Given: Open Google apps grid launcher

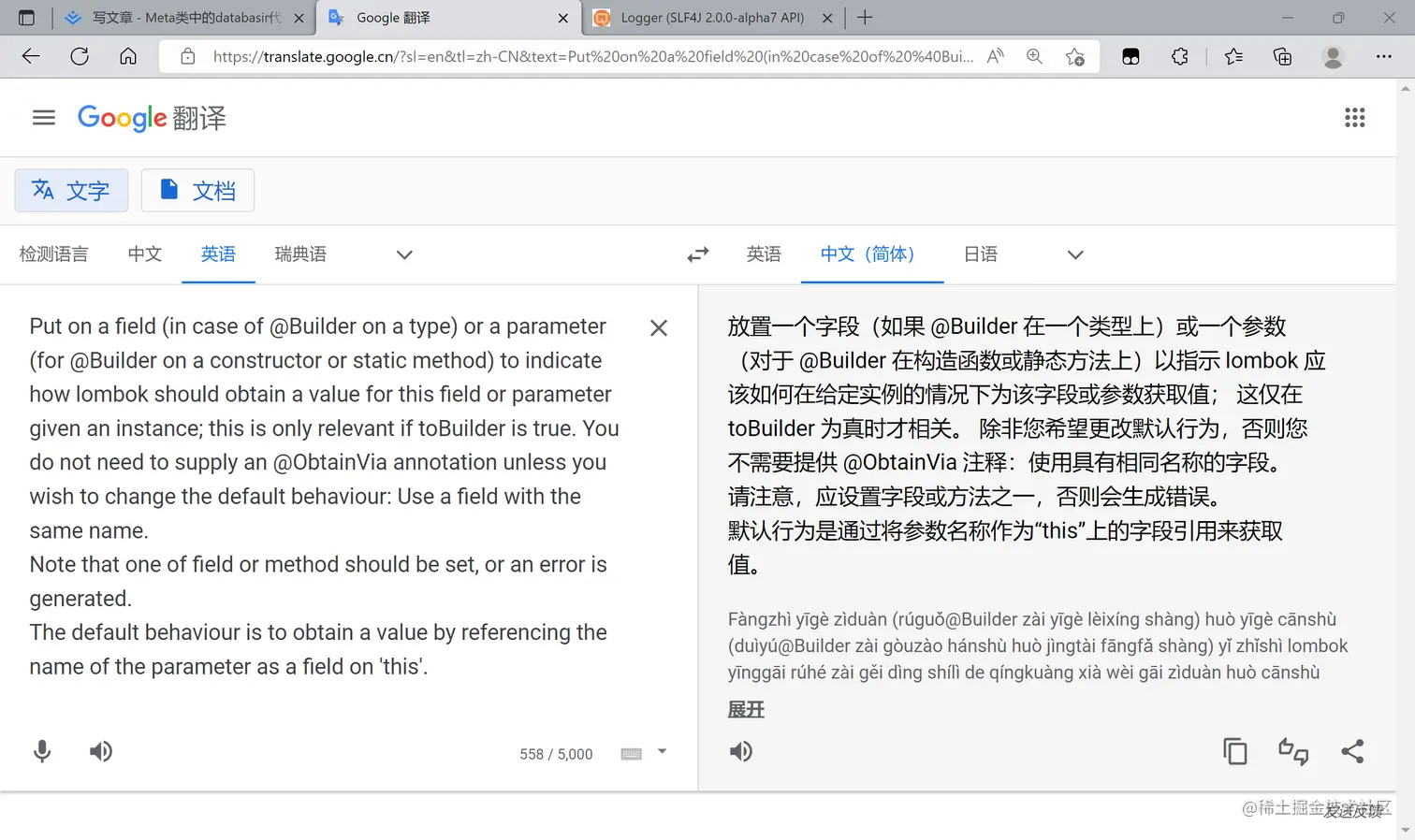Looking at the screenshot, I should [x=1354, y=118].
